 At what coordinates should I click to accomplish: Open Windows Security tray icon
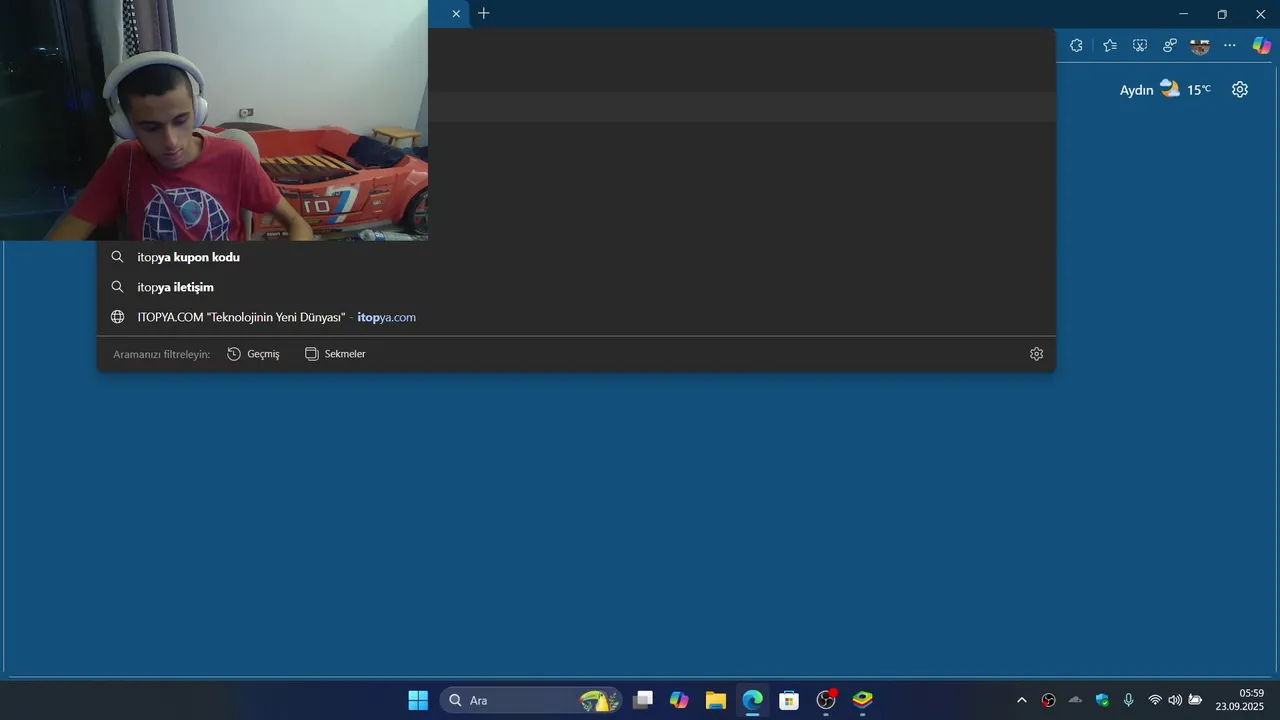click(1102, 700)
